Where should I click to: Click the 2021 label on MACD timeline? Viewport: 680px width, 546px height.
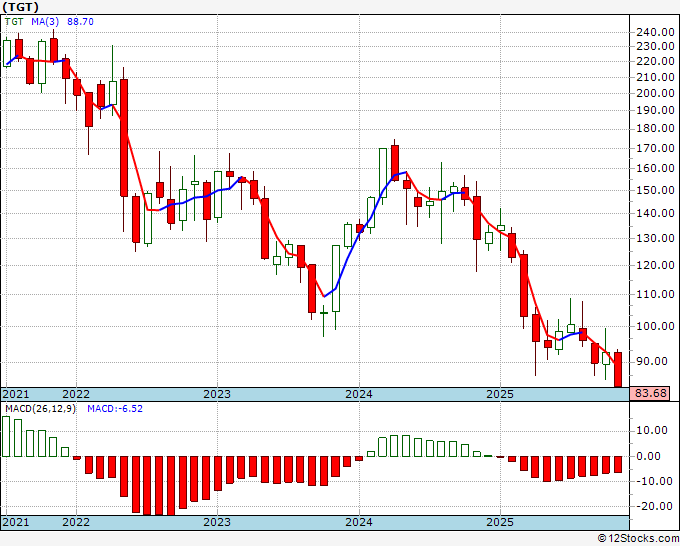click(16, 522)
